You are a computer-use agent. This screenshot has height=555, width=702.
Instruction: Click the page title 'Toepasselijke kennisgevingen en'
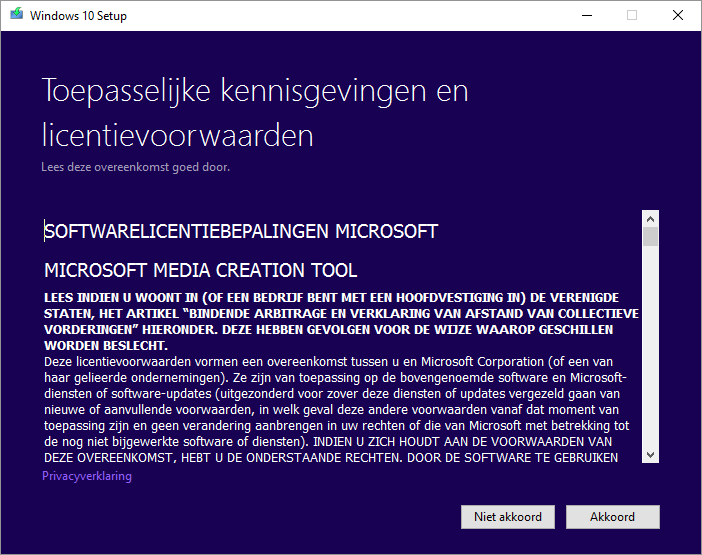255,91
